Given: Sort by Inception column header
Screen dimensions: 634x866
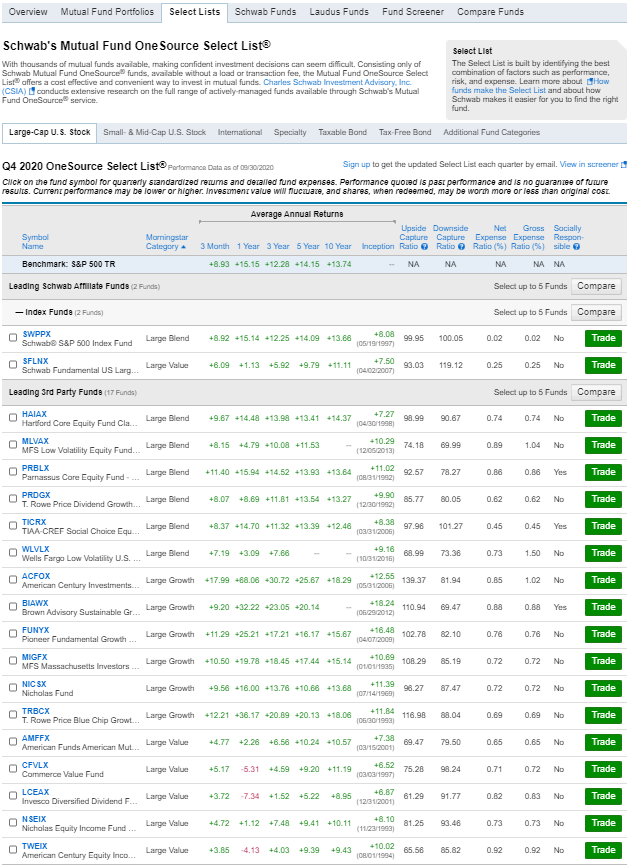Looking at the screenshot, I should 378,246.
